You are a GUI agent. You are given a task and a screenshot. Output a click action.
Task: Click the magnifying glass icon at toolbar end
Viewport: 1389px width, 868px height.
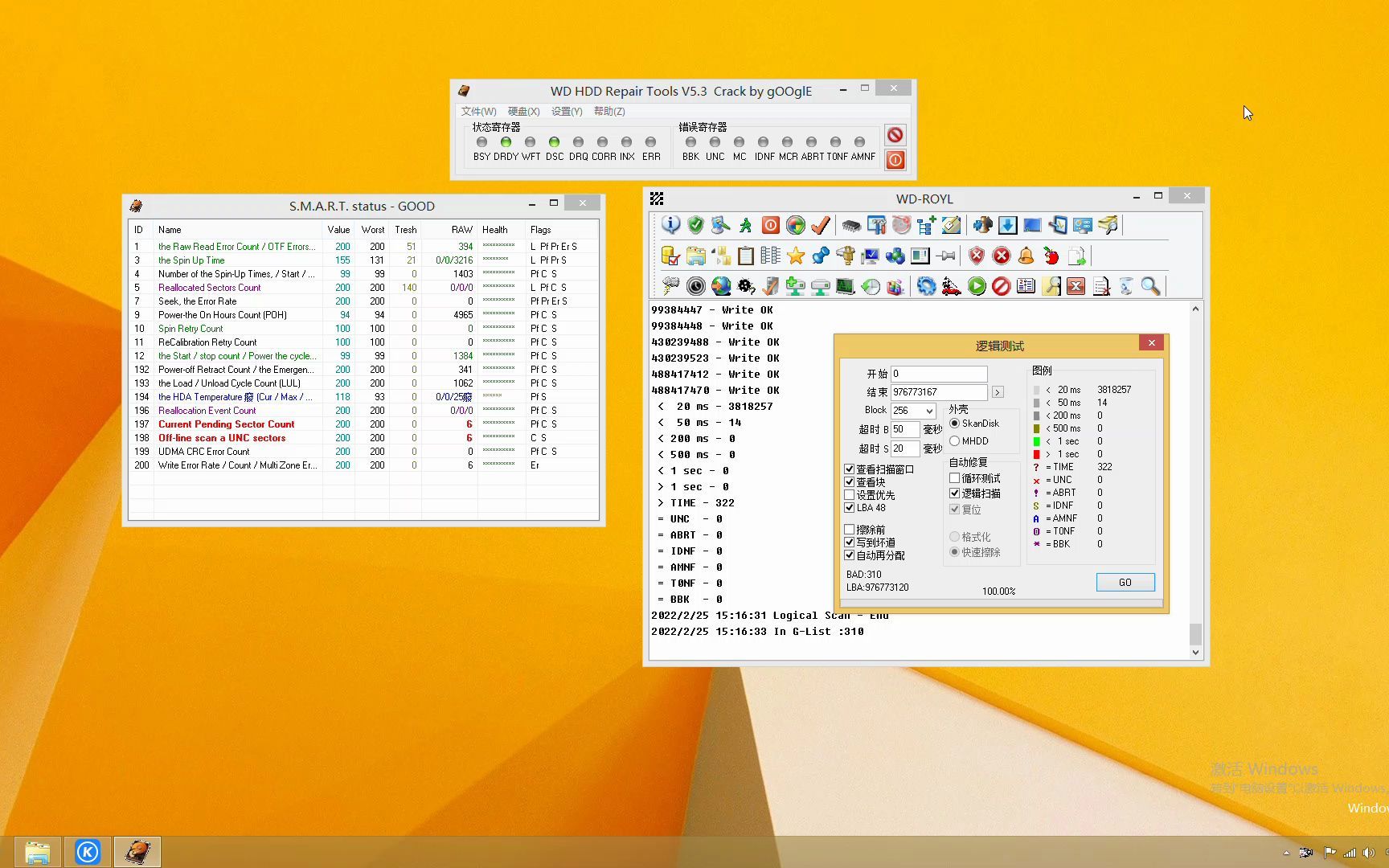pyautogui.click(x=1150, y=286)
